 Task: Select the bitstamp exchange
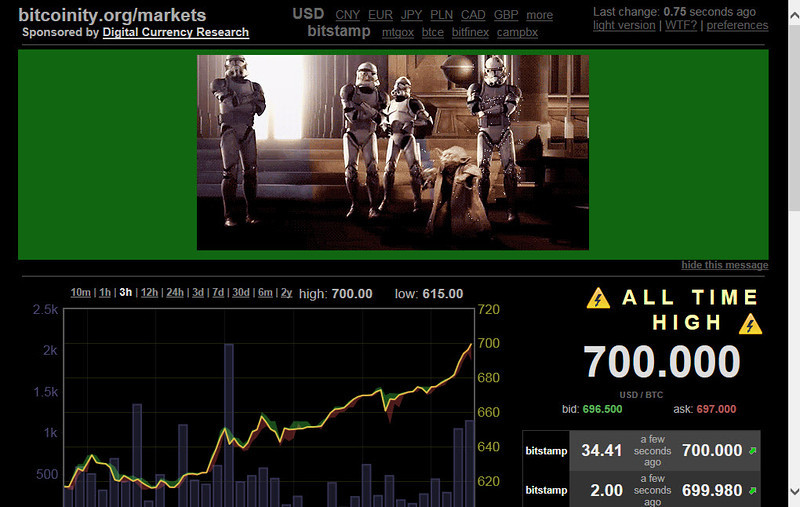(339, 31)
